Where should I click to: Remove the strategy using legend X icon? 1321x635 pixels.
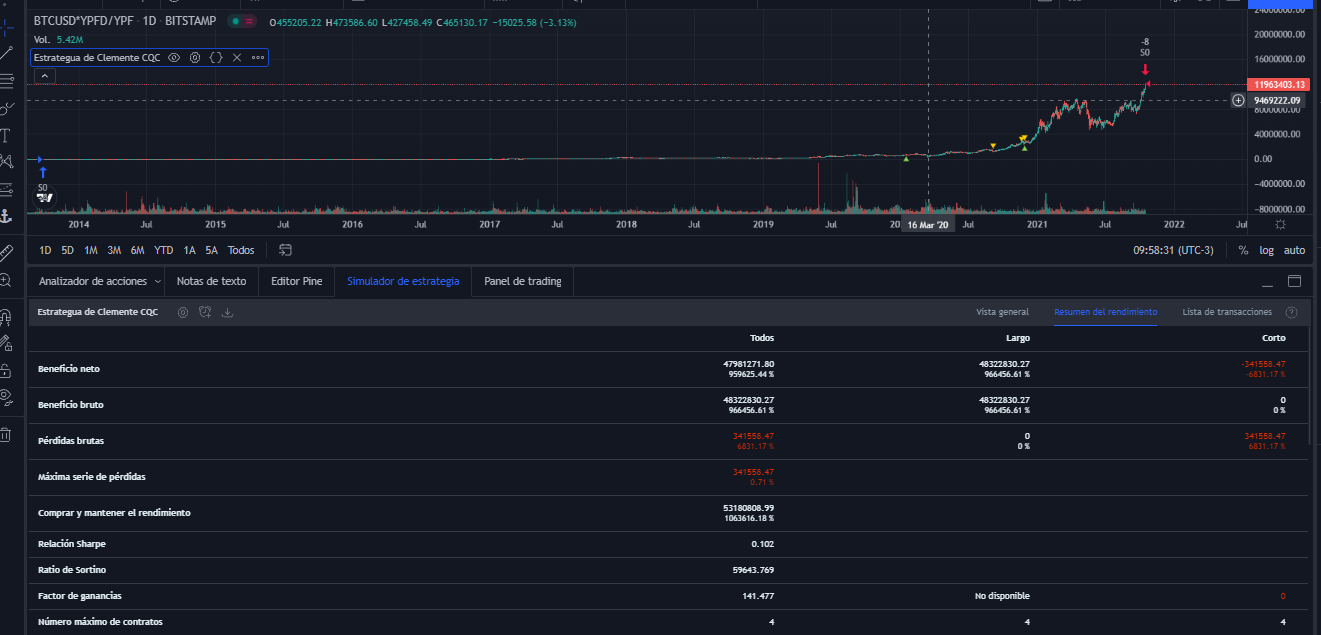click(237, 58)
